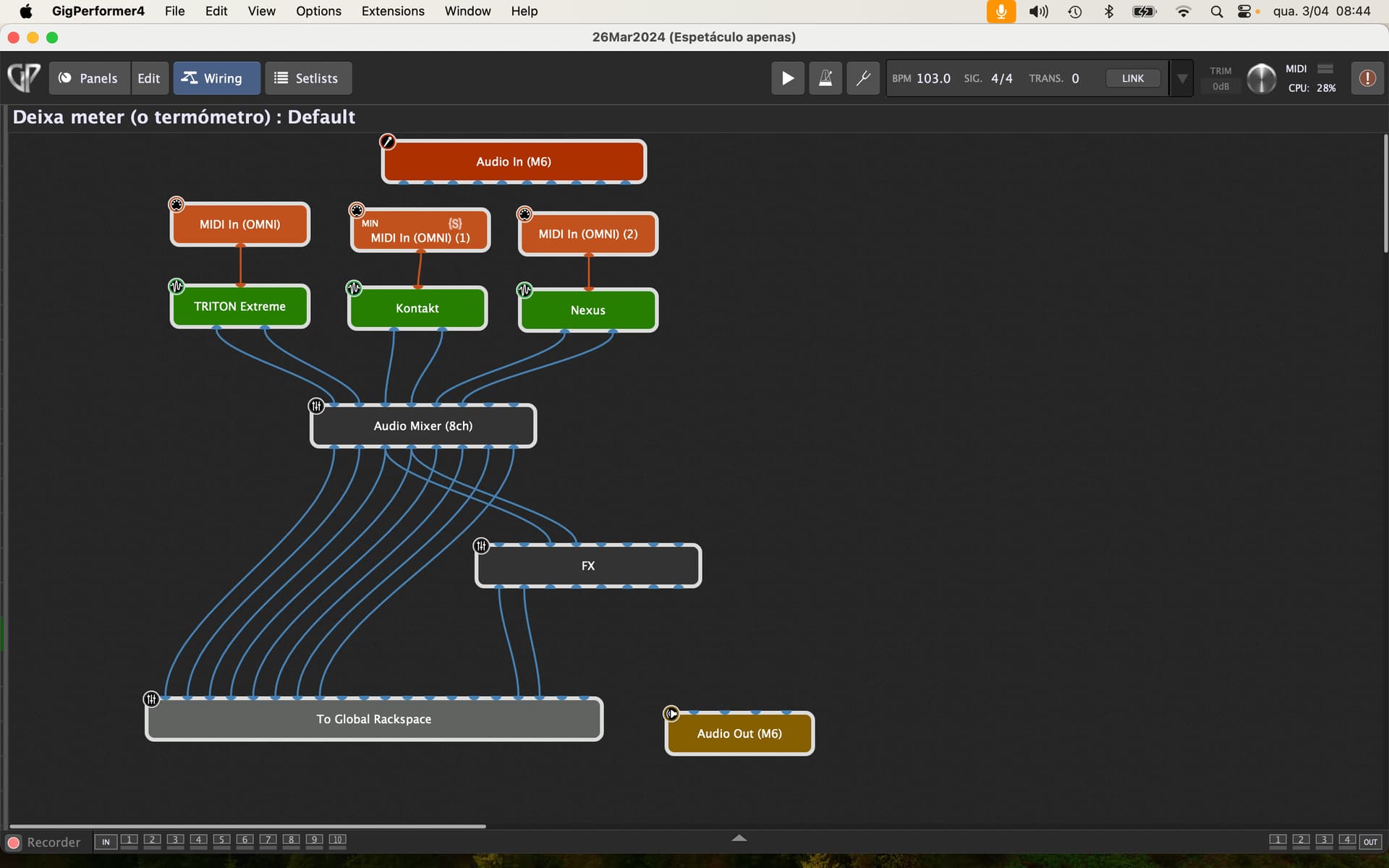This screenshot has height=868, width=1389.
Task: Open the Window menu
Action: [467, 12]
